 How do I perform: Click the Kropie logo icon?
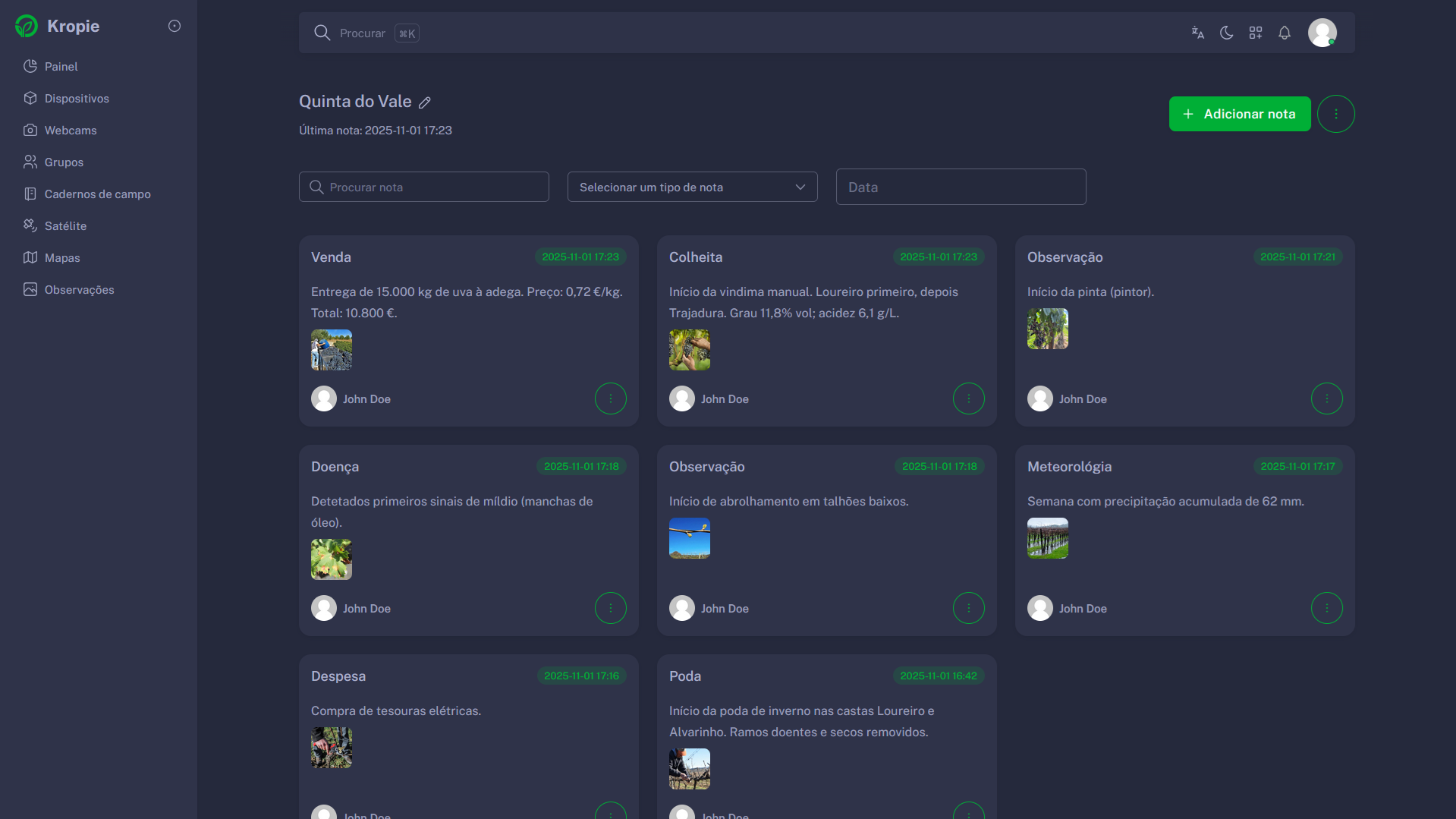coord(27,26)
